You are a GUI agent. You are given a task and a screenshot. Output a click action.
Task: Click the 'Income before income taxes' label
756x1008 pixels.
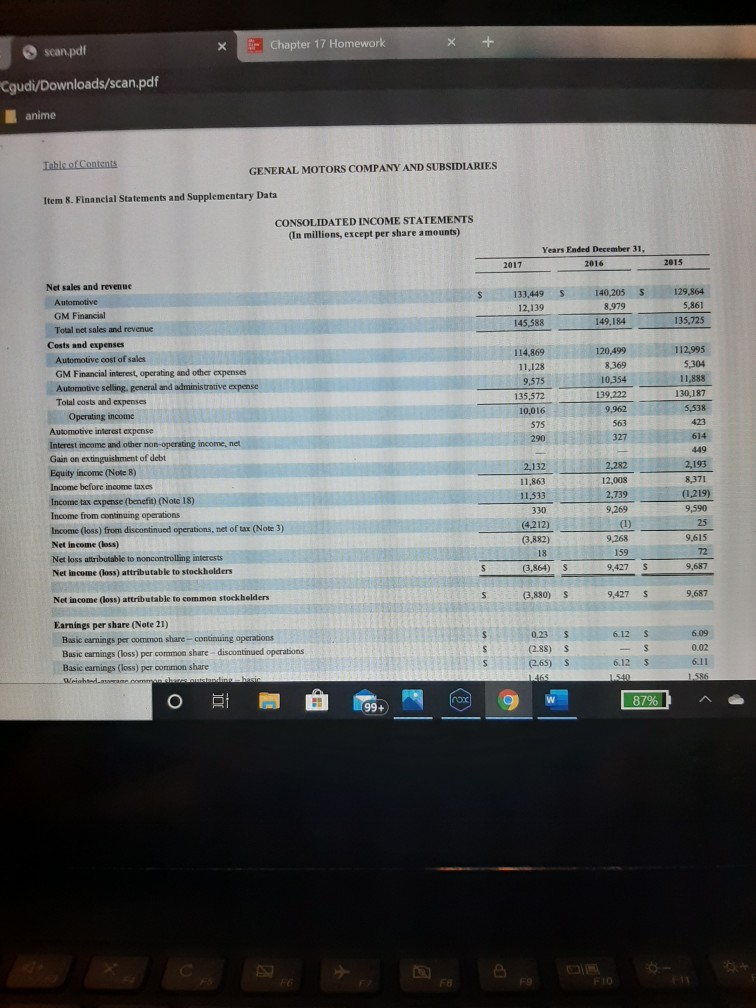click(102, 487)
